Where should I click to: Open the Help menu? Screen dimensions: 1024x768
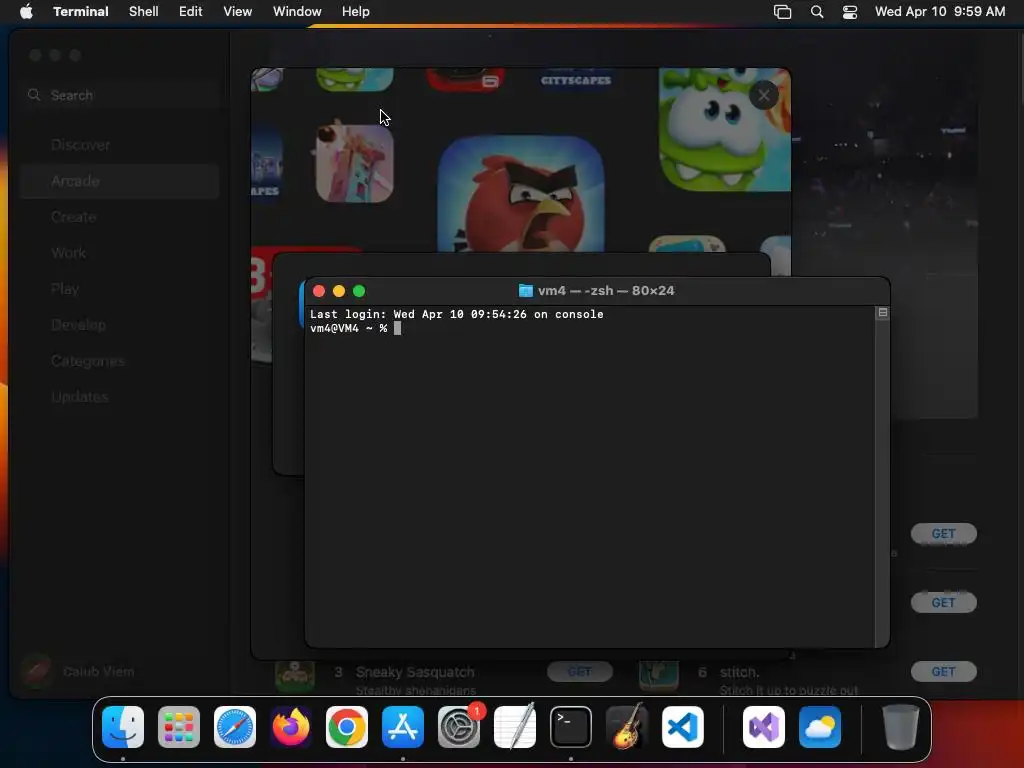click(356, 11)
